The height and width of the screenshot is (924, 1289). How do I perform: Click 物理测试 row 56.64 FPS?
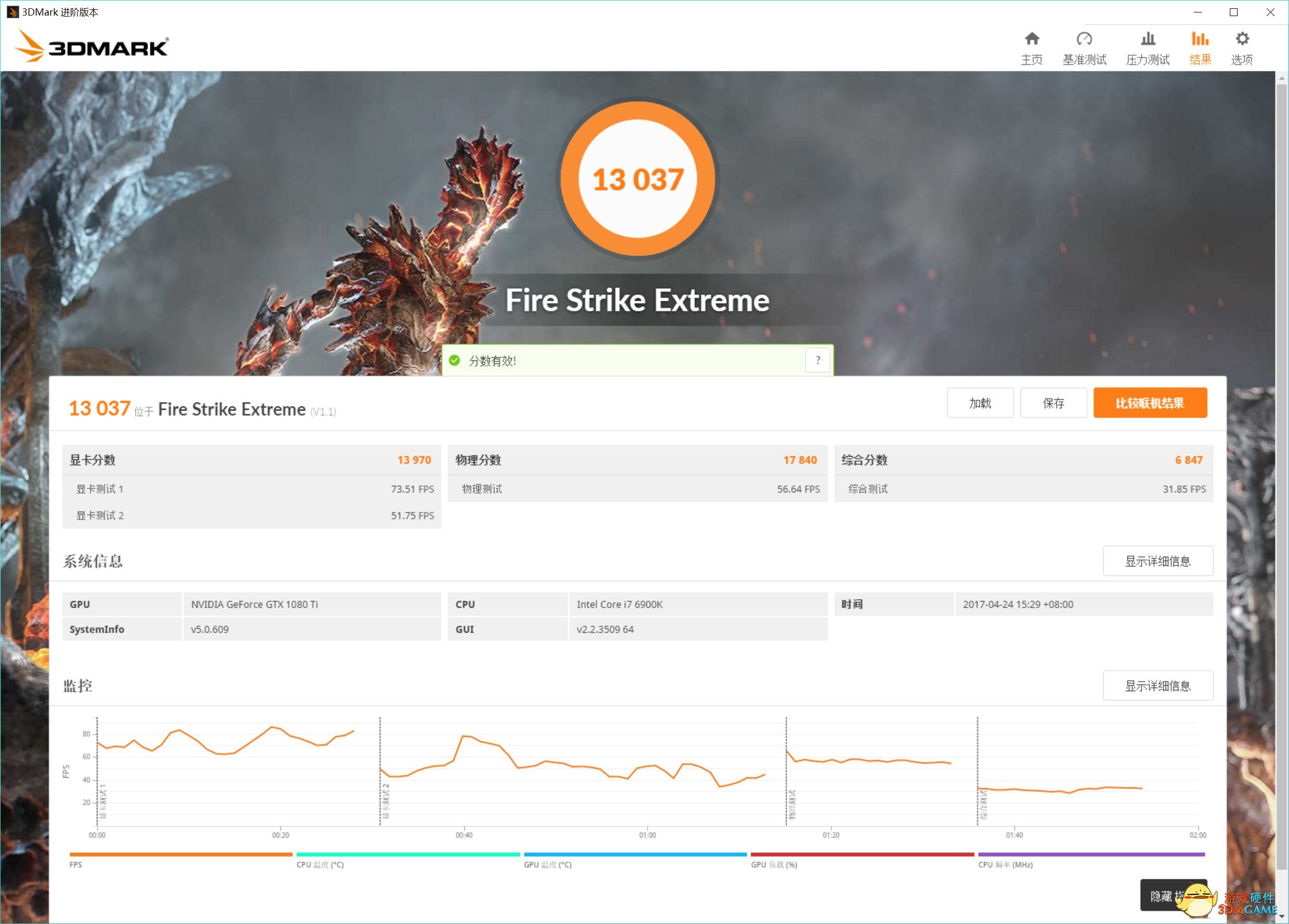638,489
